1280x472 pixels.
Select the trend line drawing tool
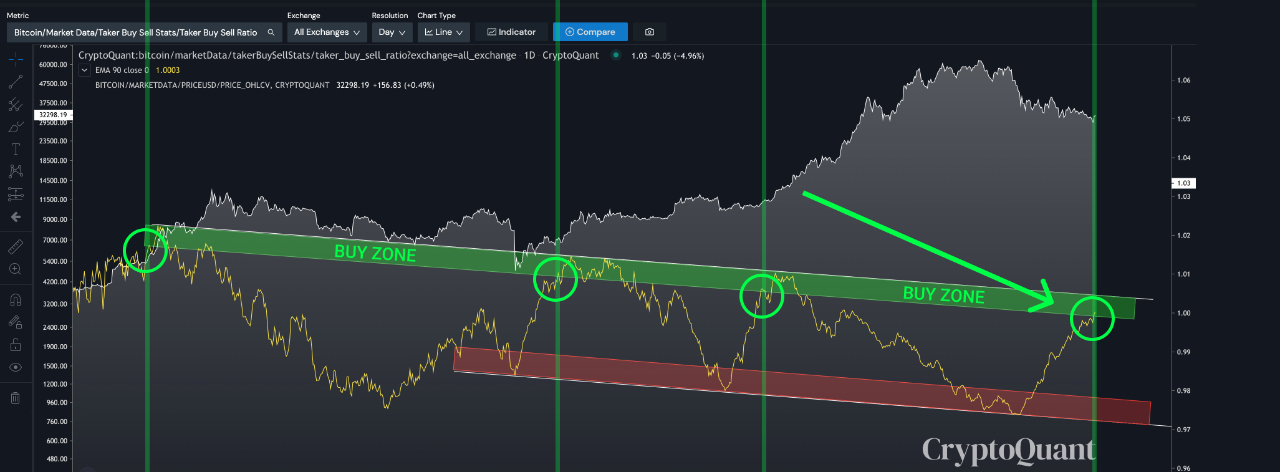[x=15, y=83]
